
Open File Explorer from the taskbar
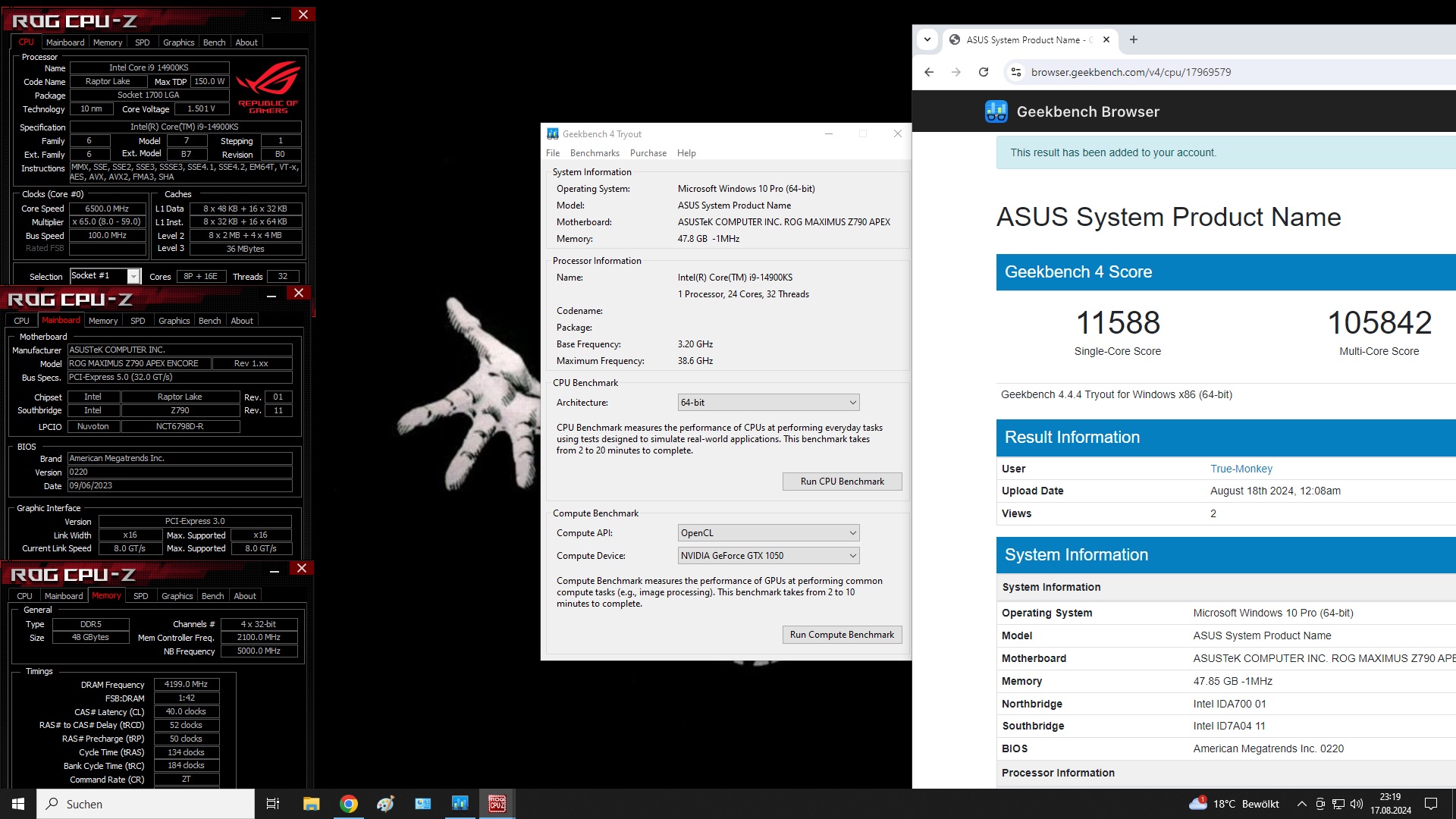click(311, 804)
